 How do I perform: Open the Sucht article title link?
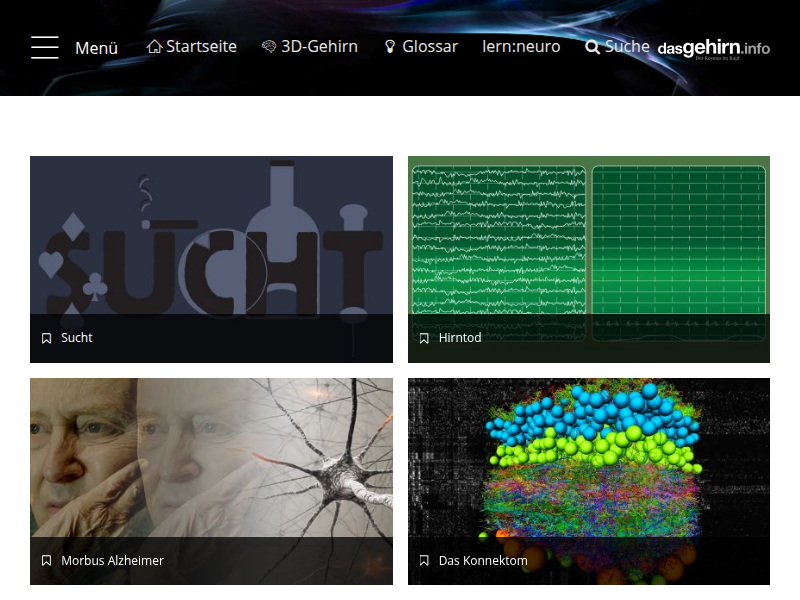pyautogui.click(x=77, y=338)
